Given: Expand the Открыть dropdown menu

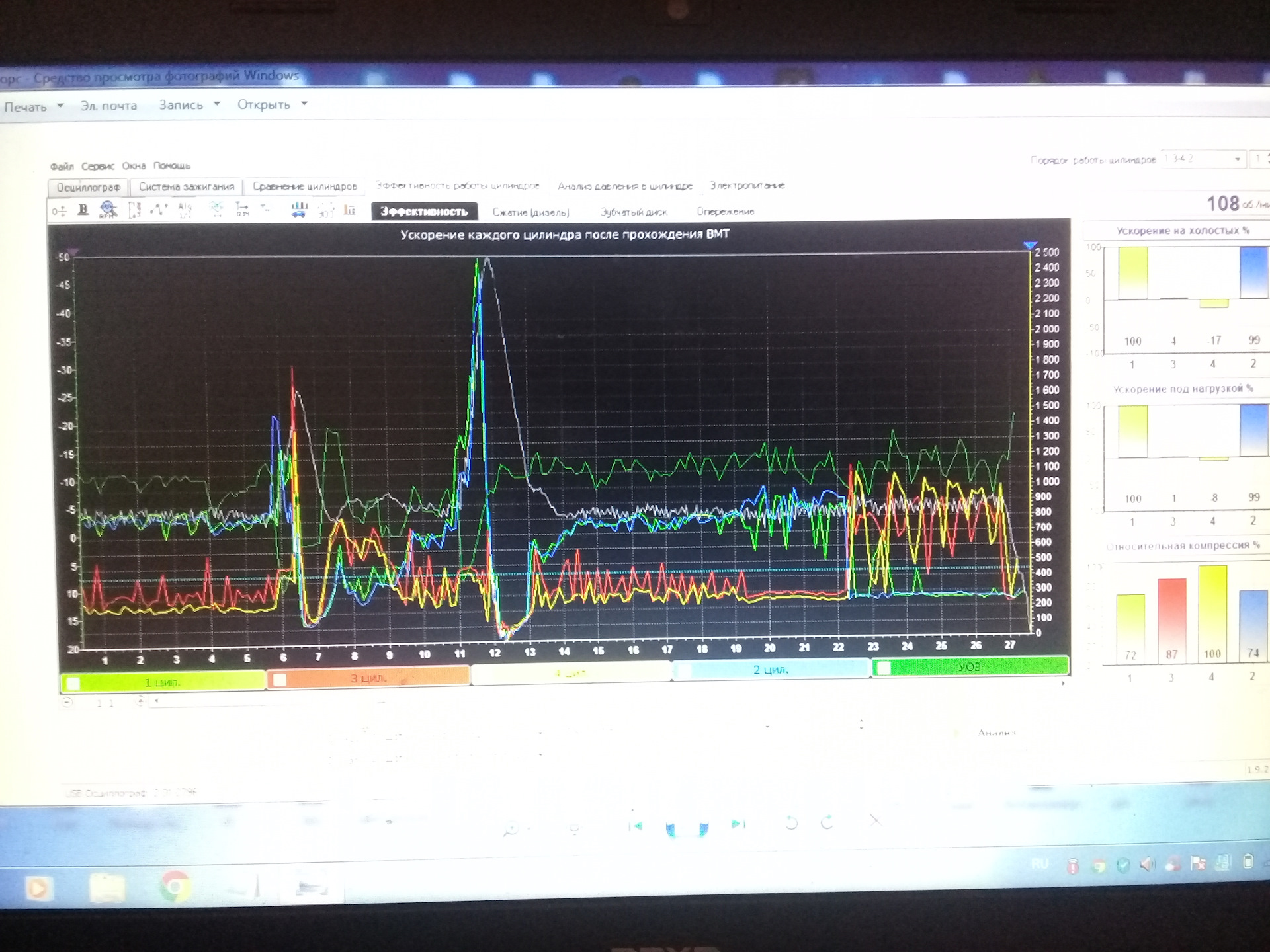Looking at the screenshot, I should click(x=304, y=104).
